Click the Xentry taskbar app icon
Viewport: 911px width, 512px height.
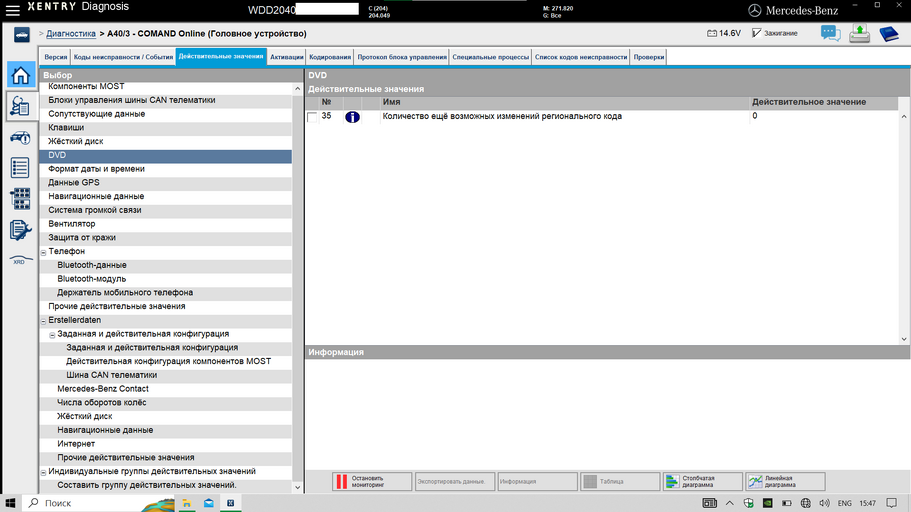(231, 503)
